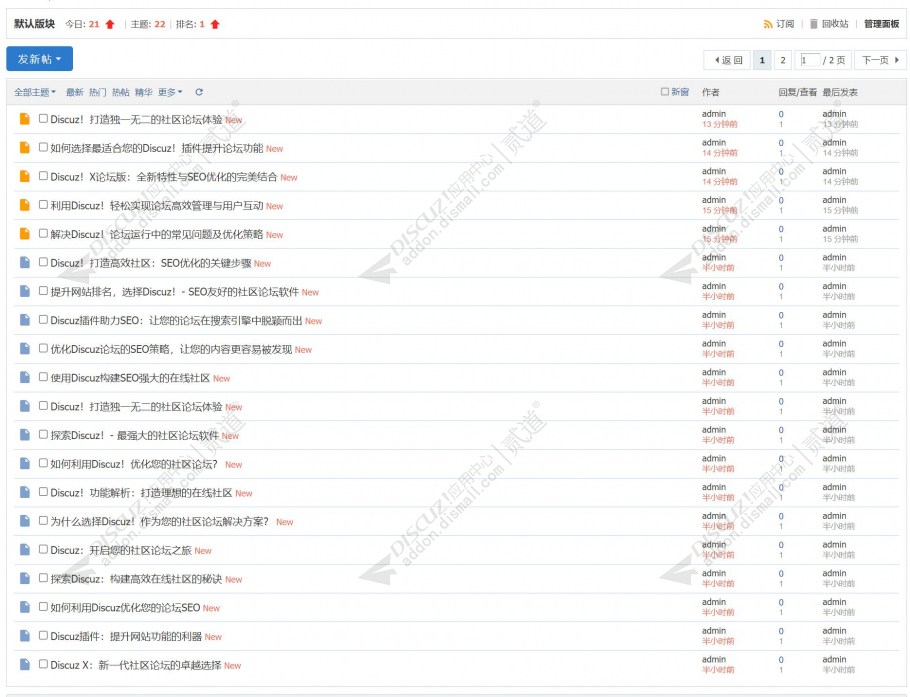
Task: Sort by 作者 column header
Action: coord(710,92)
